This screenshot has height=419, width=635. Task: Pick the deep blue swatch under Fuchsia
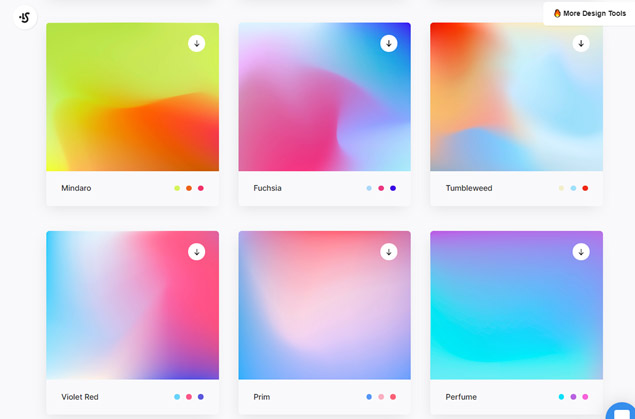pyautogui.click(x=393, y=188)
